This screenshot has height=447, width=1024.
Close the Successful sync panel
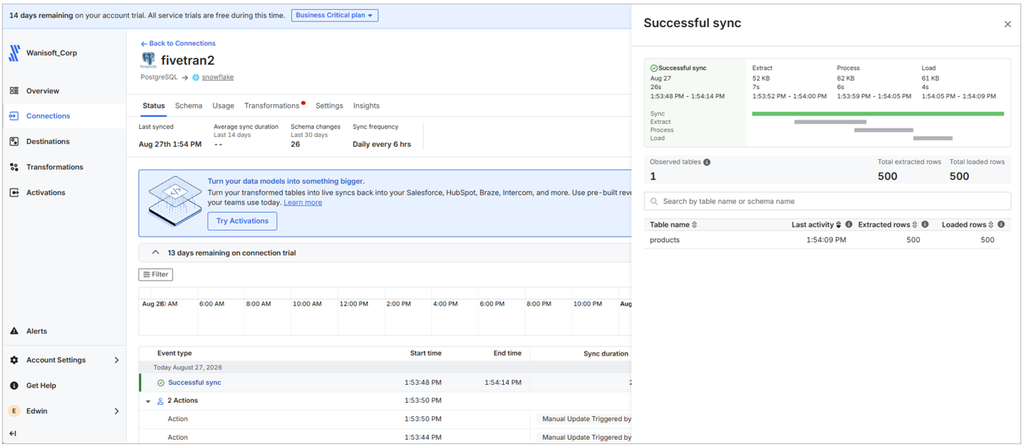coord(1008,24)
